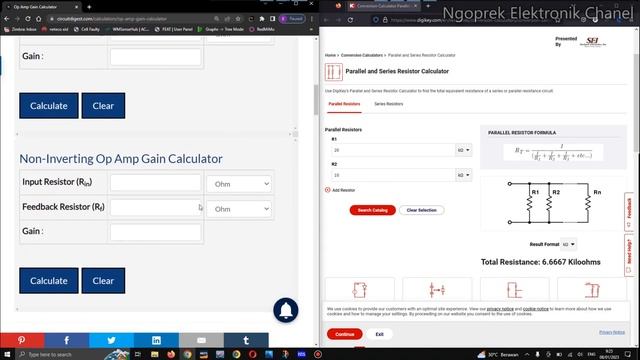The image size is (640, 360).
Task: Select the Parallel Resistors tab
Action: click(344, 104)
